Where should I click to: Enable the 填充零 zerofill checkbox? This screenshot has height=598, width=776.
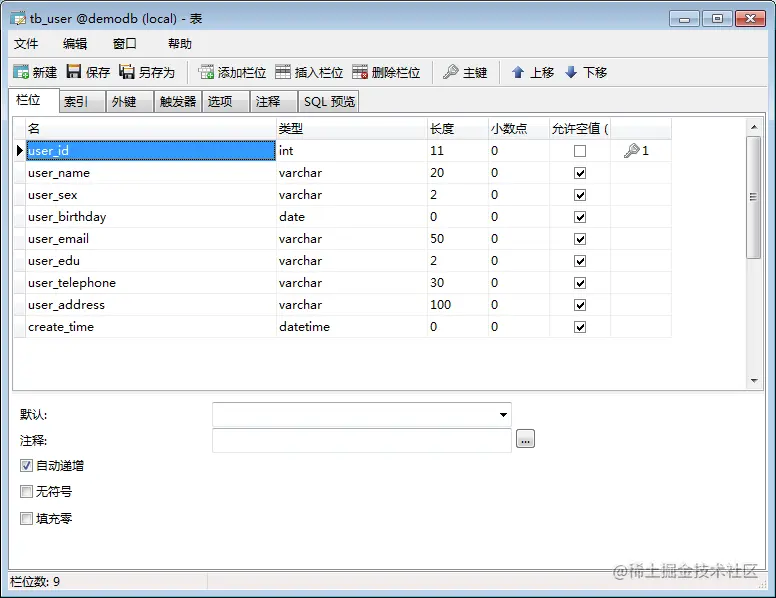[26, 518]
